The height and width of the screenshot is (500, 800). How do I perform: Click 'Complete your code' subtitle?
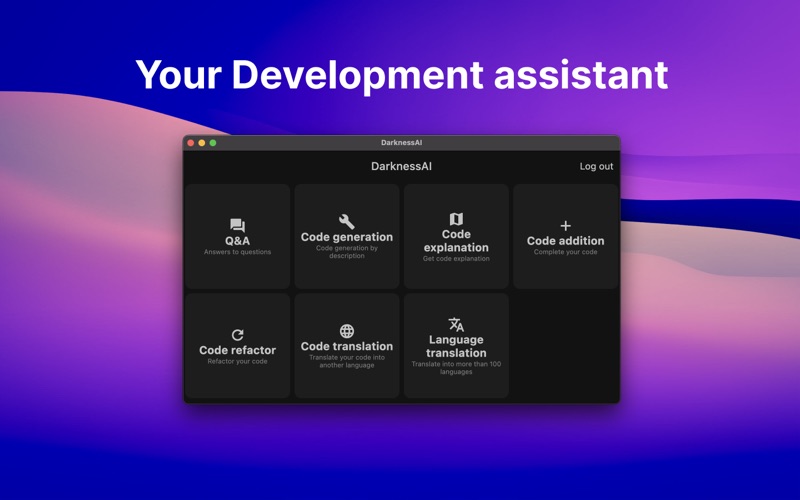click(x=565, y=252)
